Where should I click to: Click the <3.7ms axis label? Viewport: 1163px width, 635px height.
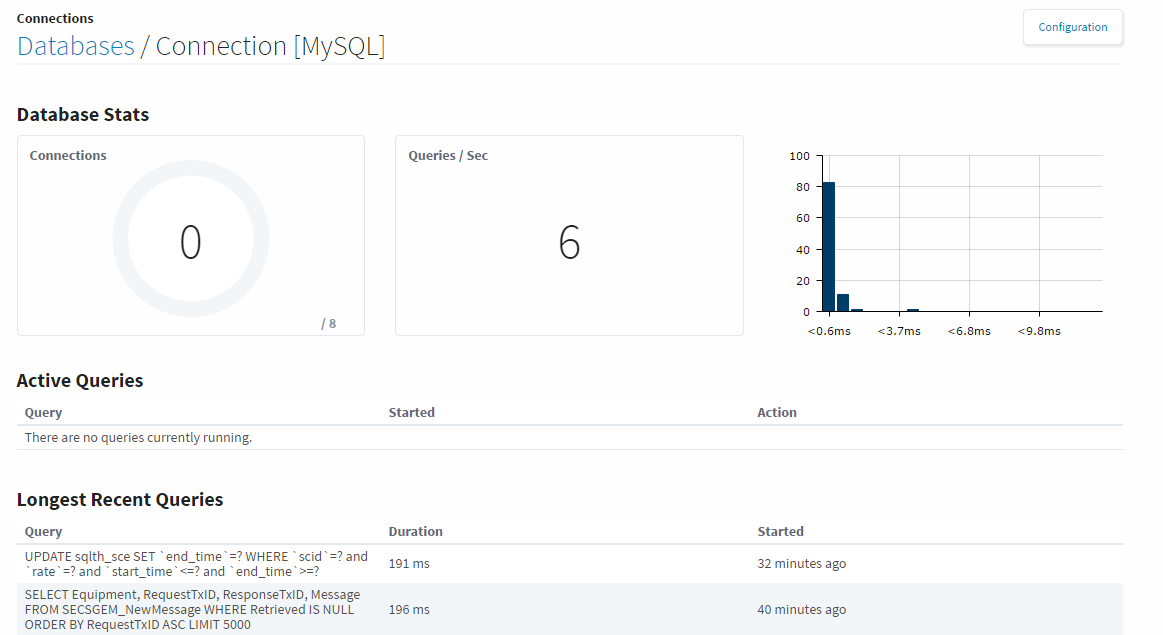899,331
